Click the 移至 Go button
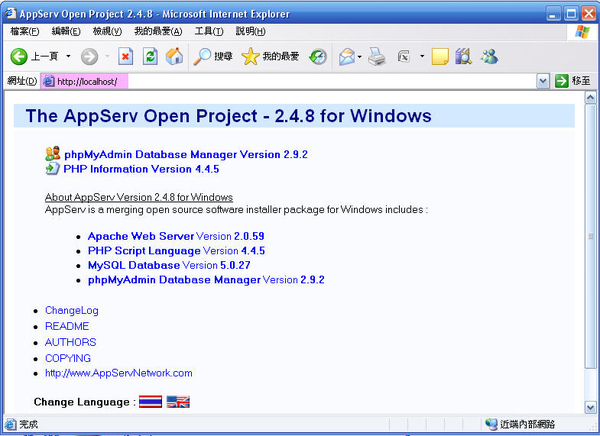 click(573, 81)
